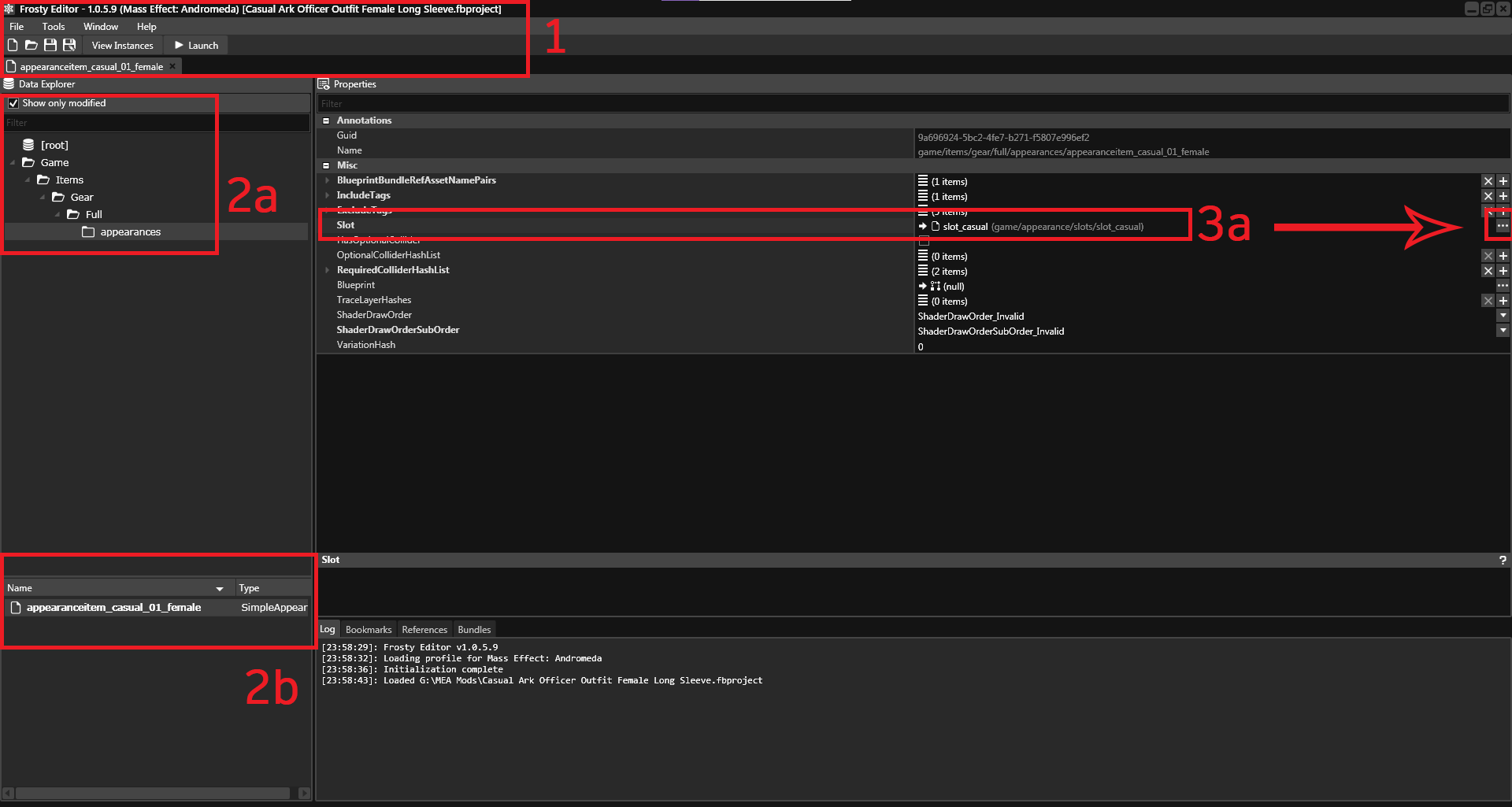This screenshot has width=1512, height=807.
Task: Open Blueprint reference options ellipsis button
Action: tap(1503, 286)
